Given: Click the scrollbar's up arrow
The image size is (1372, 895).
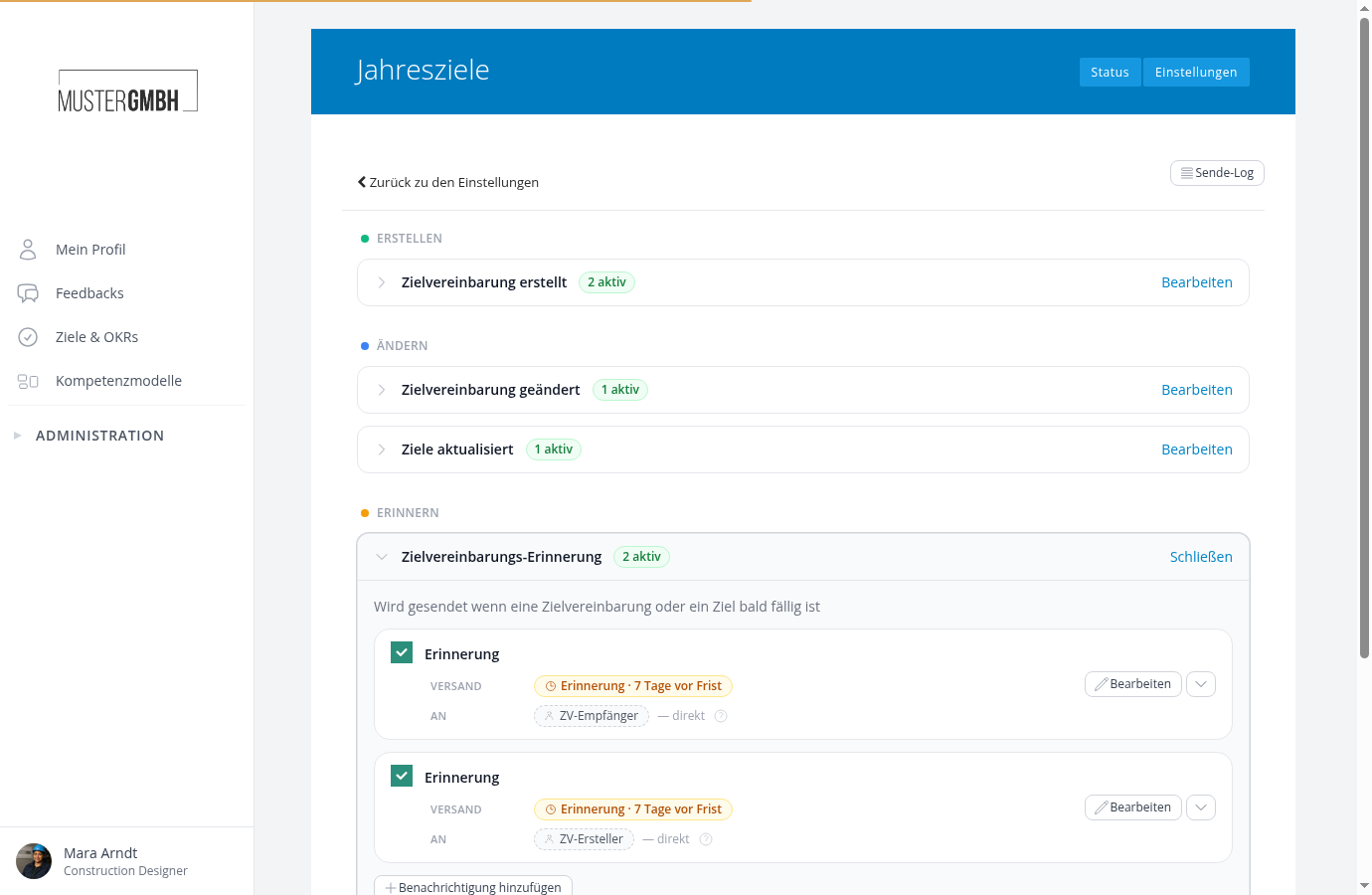Looking at the screenshot, I should (x=1364, y=8).
